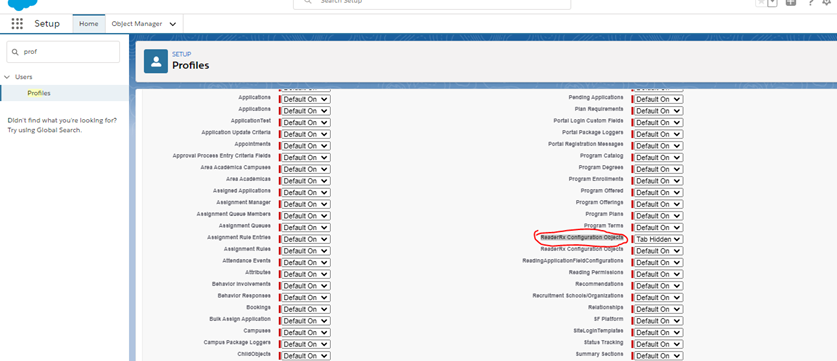Select Profiles in the sidebar
This screenshot has width=837, height=361.
[x=39, y=93]
